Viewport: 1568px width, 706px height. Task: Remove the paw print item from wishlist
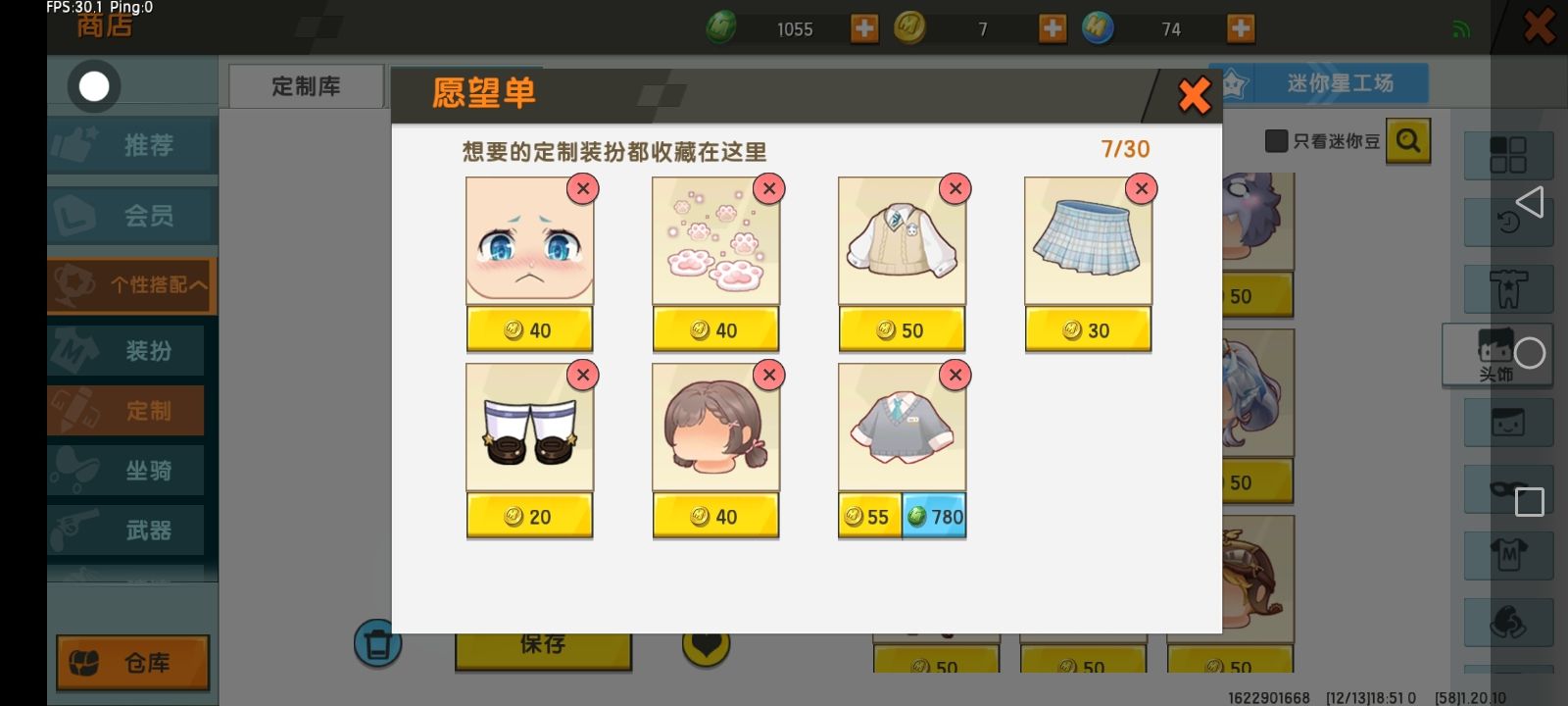(769, 188)
